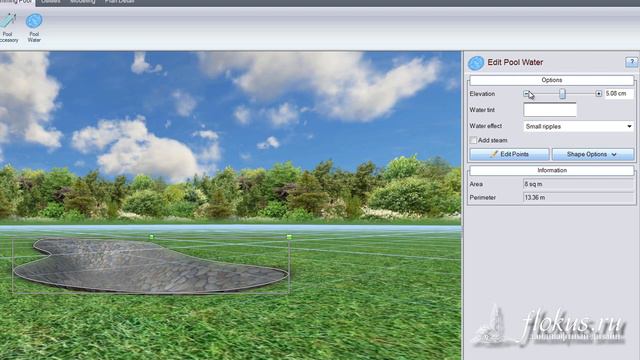Open help for Edit Pool Water
Viewport: 640px width, 360px height.
(631, 62)
